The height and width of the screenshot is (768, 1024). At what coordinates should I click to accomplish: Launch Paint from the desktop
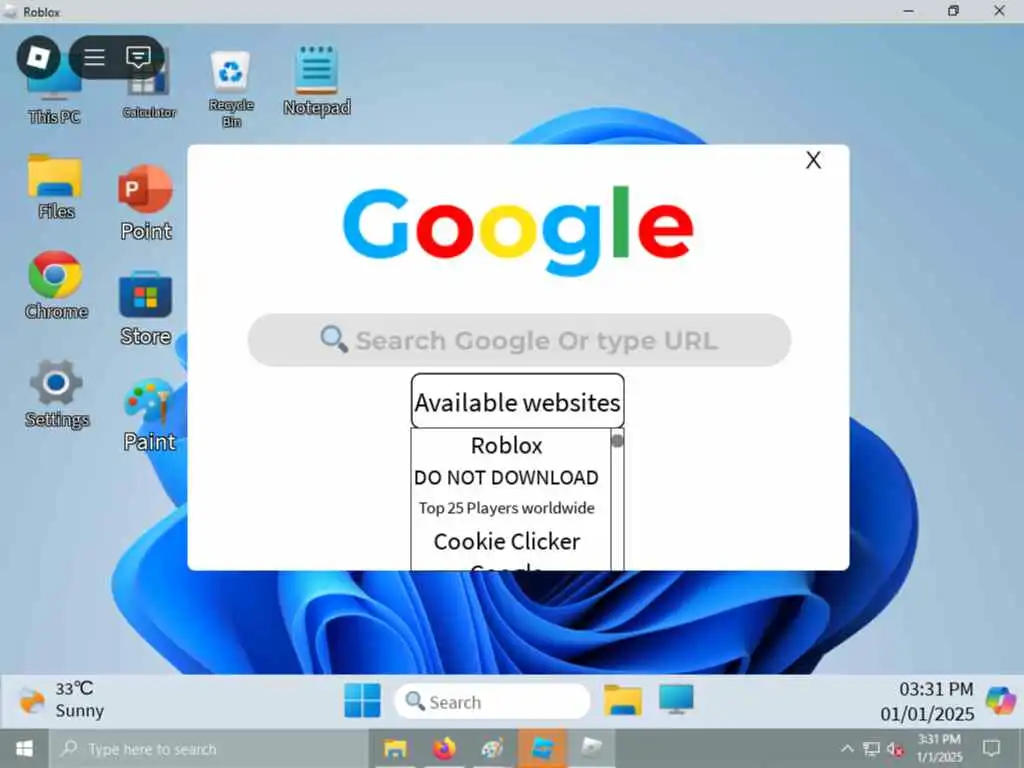coord(150,415)
